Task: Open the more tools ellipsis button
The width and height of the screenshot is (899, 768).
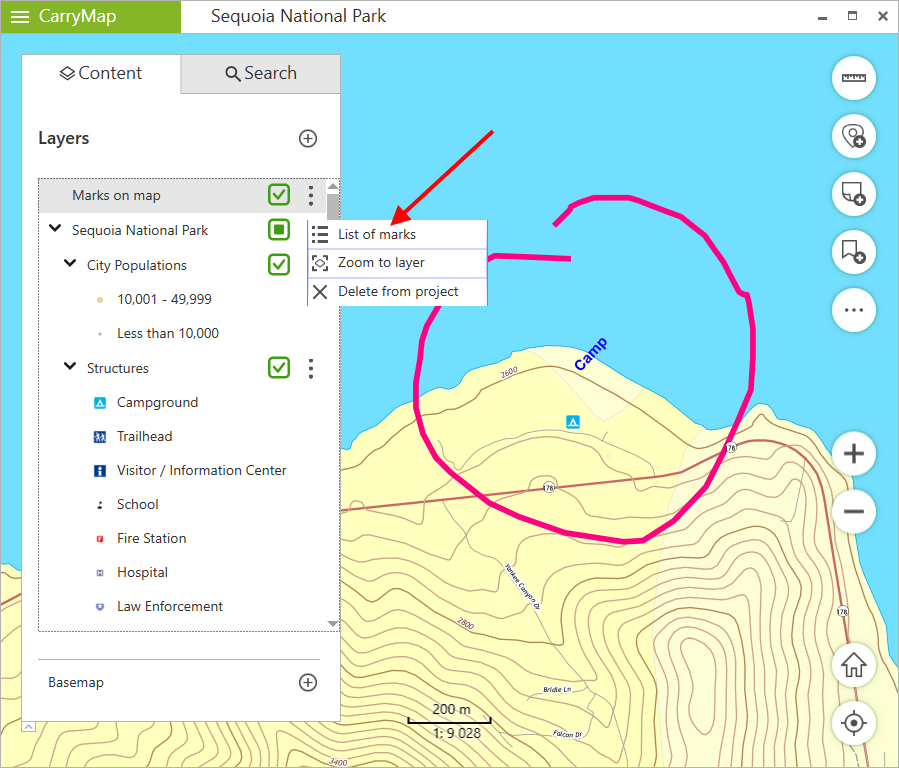Action: pyautogui.click(x=853, y=310)
